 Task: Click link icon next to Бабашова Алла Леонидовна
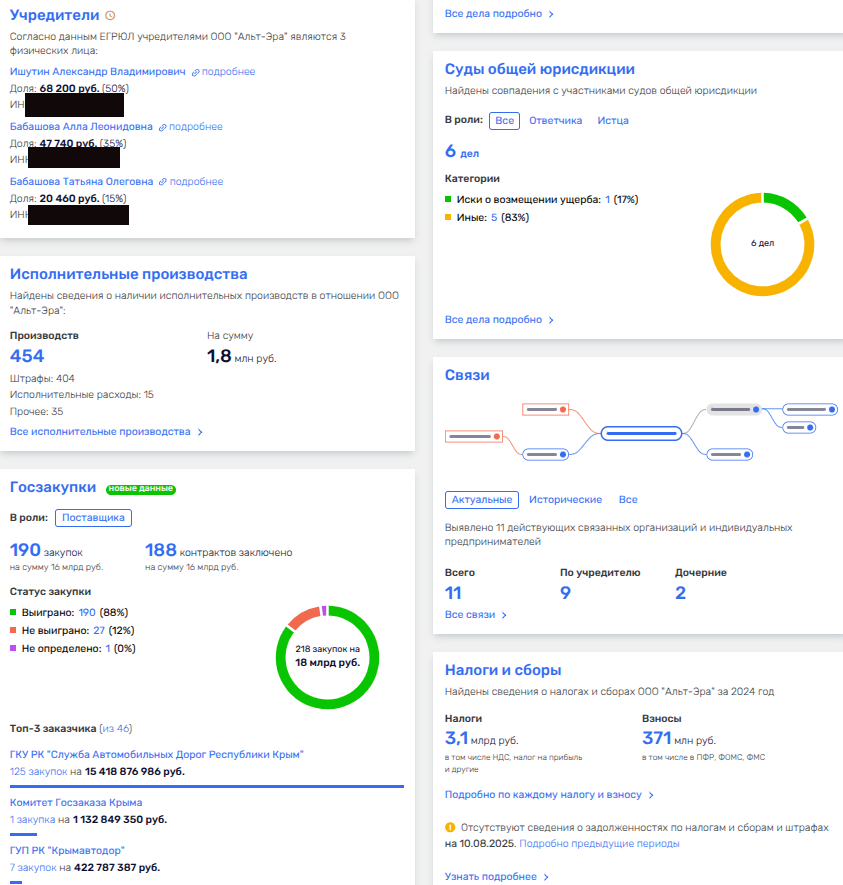click(x=163, y=128)
